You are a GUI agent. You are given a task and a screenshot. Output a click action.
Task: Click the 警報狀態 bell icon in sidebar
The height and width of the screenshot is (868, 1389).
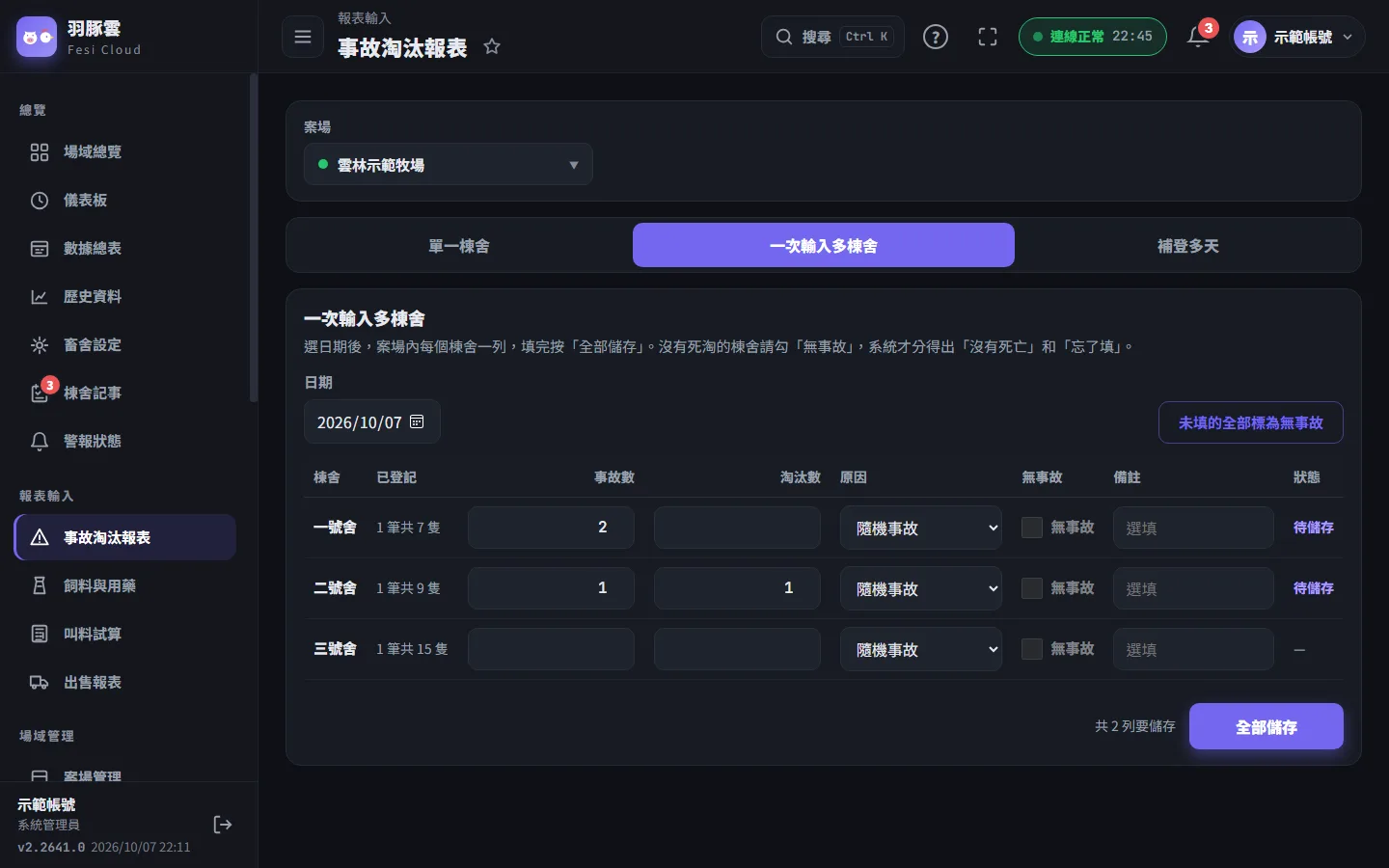tap(40, 441)
